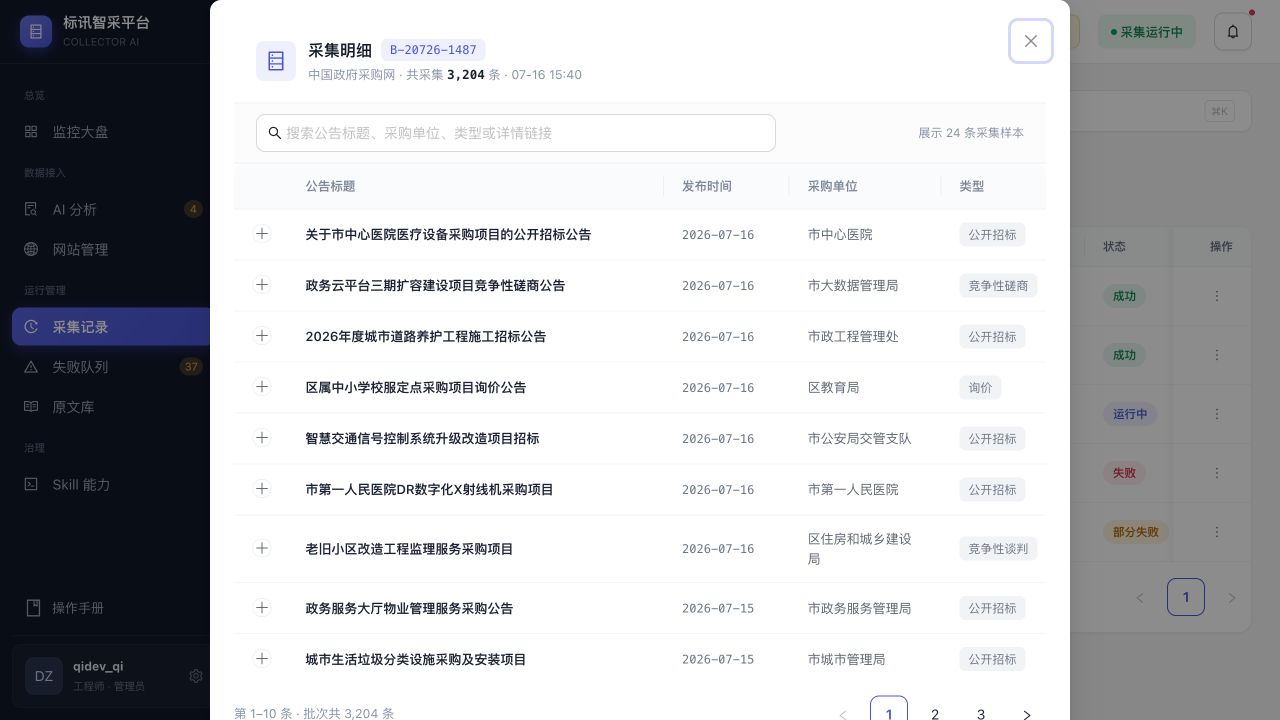
Task: Expand row 区属中小学校服定点采购项目
Action: pyautogui.click(x=262, y=386)
